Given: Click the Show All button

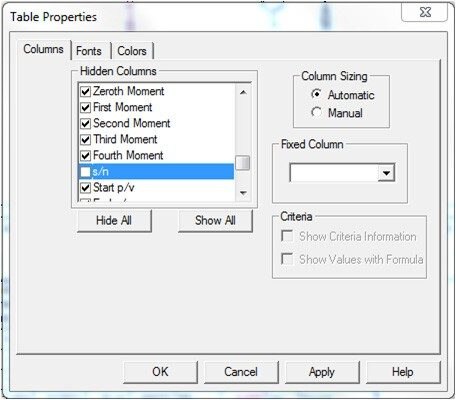Looking at the screenshot, I should [215, 220].
